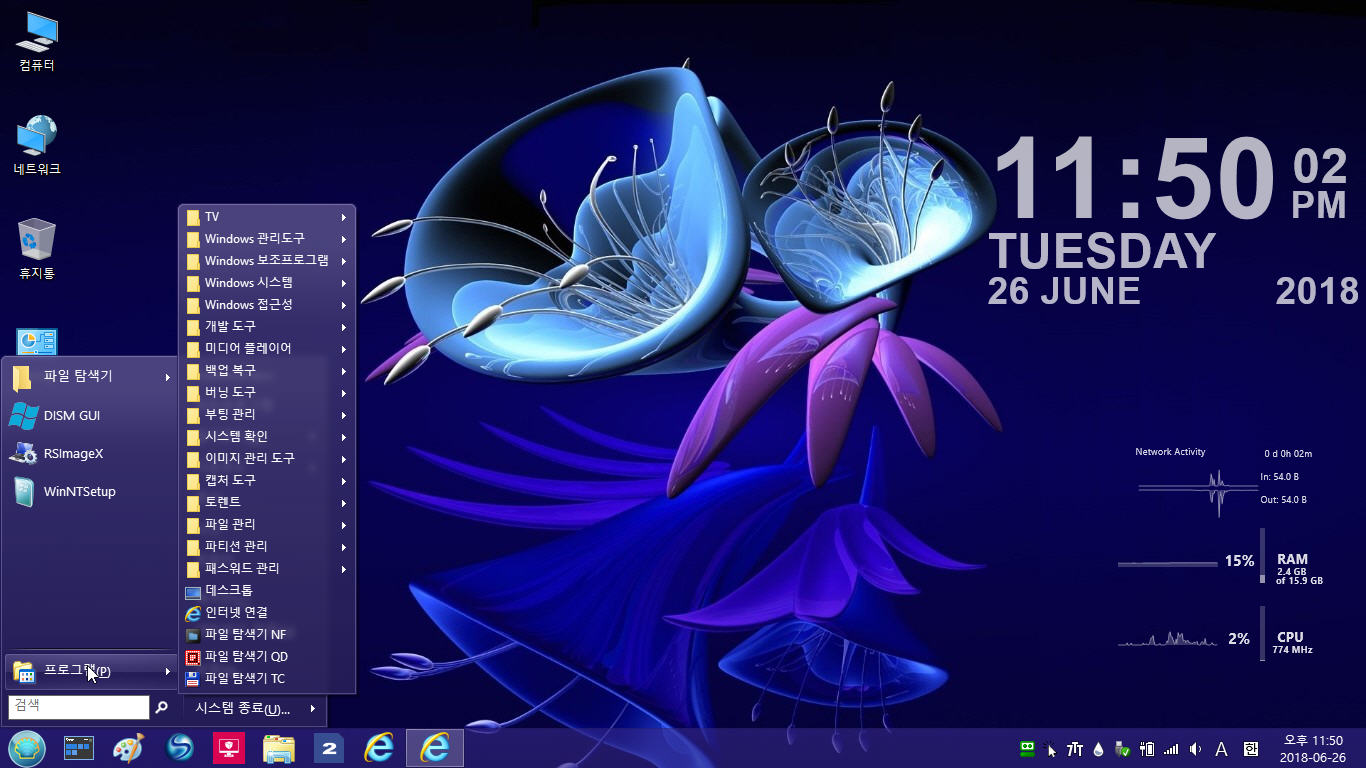Open the 휴지통 recycle bin icon
The height and width of the screenshot is (768, 1366).
point(37,250)
